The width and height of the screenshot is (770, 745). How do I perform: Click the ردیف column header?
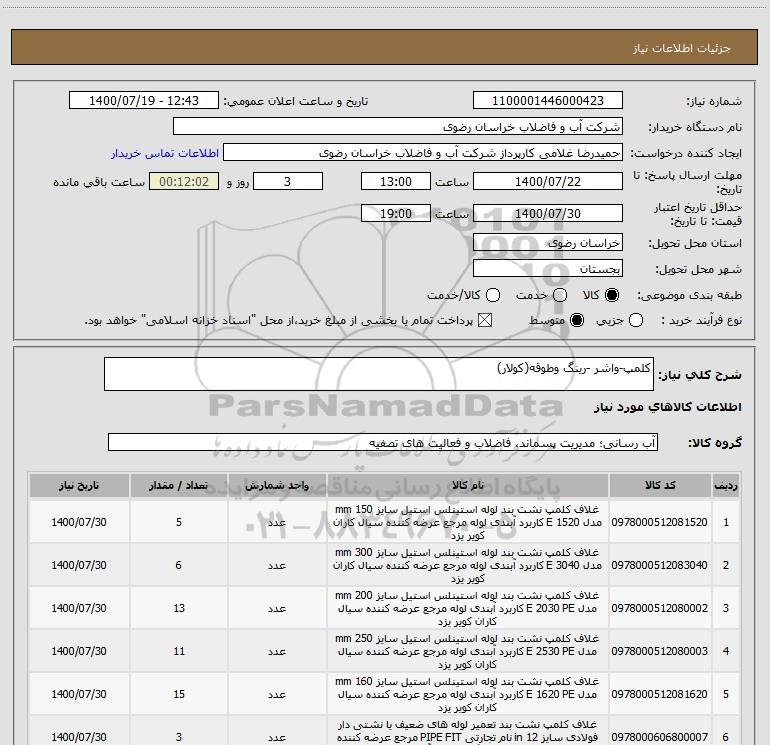click(x=726, y=486)
